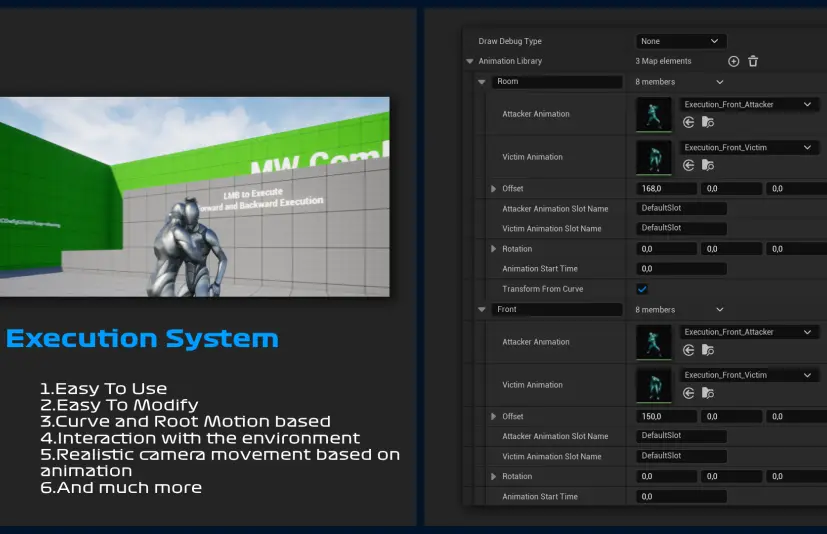The image size is (827, 534).
Task: Collapse the Room map entry
Action: [481, 82]
